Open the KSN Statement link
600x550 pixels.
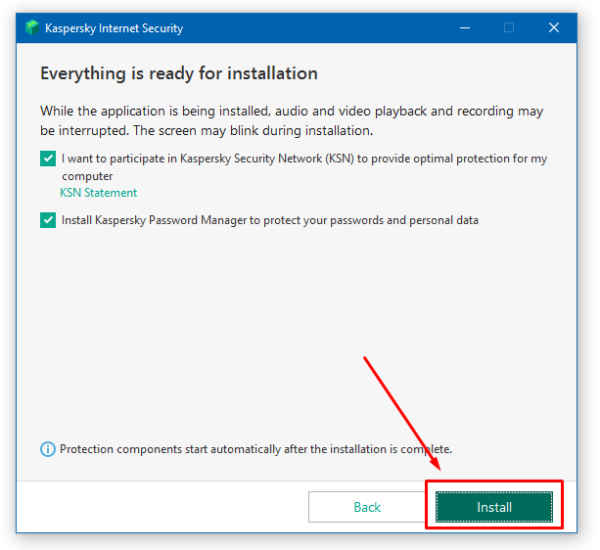click(98, 193)
